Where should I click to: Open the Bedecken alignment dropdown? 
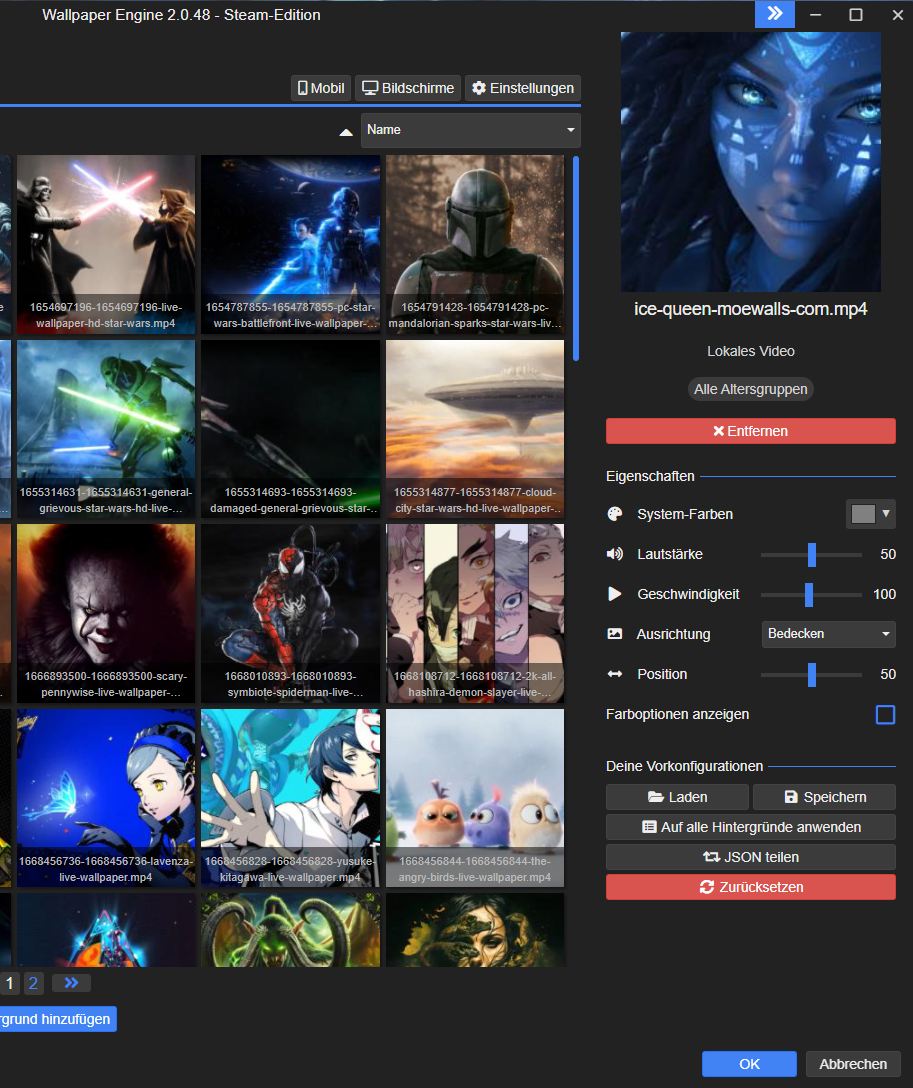[x=828, y=634]
